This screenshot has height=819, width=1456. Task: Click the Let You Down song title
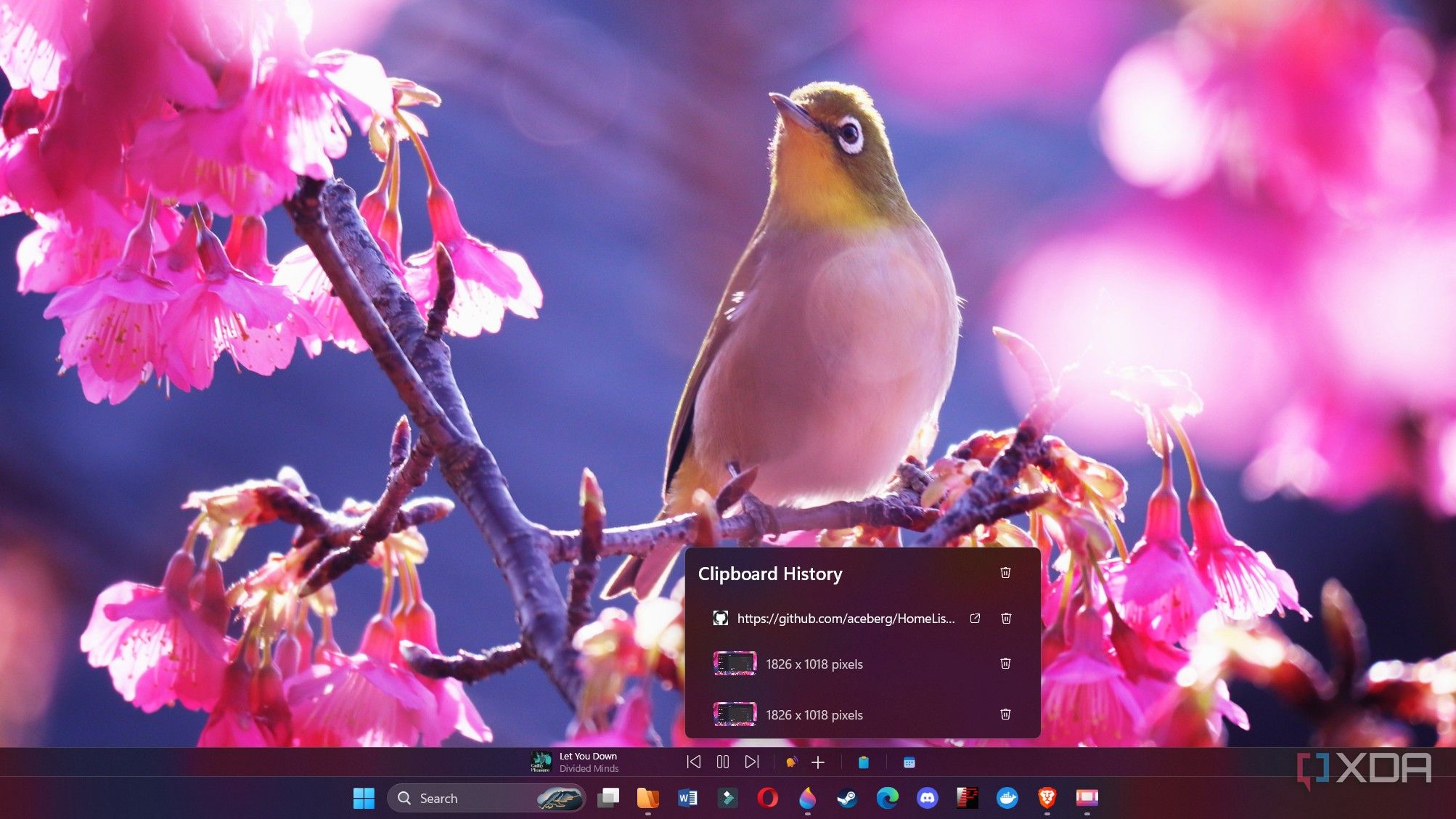pos(588,756)
